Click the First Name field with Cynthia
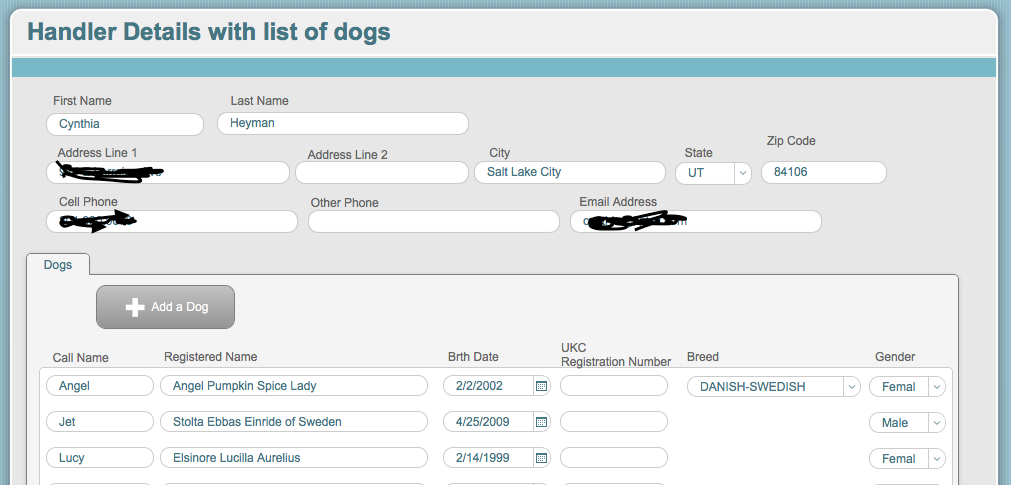Image resolution: width=1011 pixels, height=485 pixels. pyautogui.click(x=125, y=124)
